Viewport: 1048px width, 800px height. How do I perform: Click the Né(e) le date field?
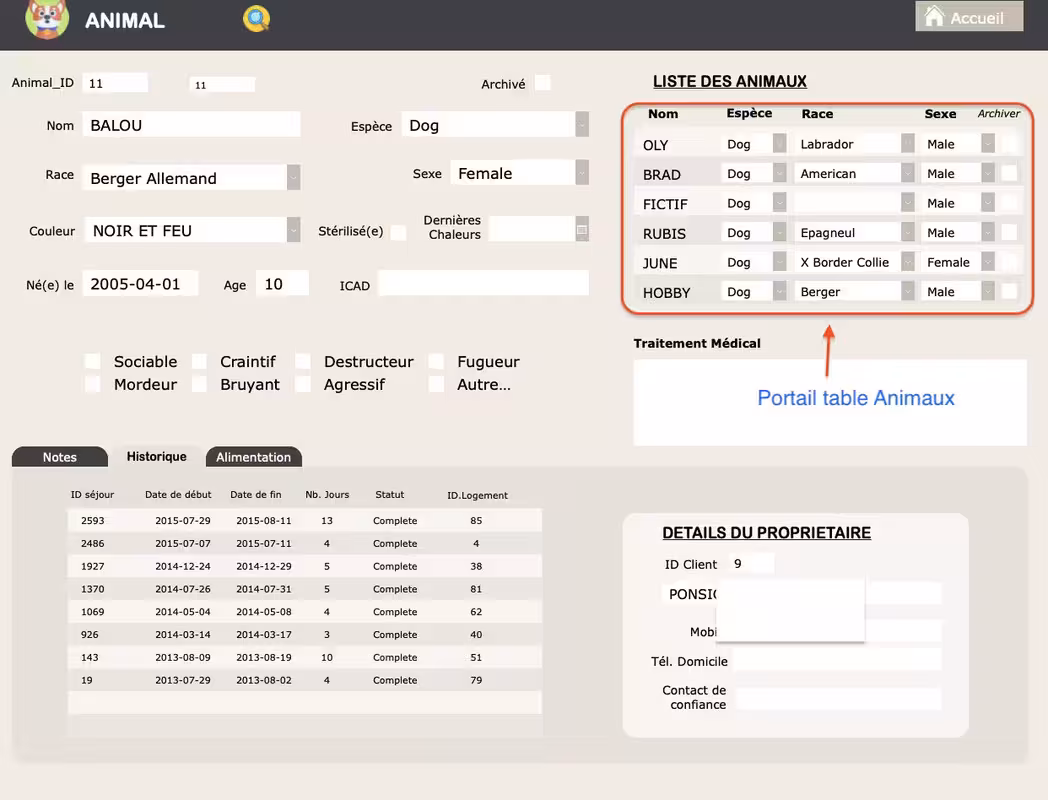pyautogui.click(x=140, y=283)
